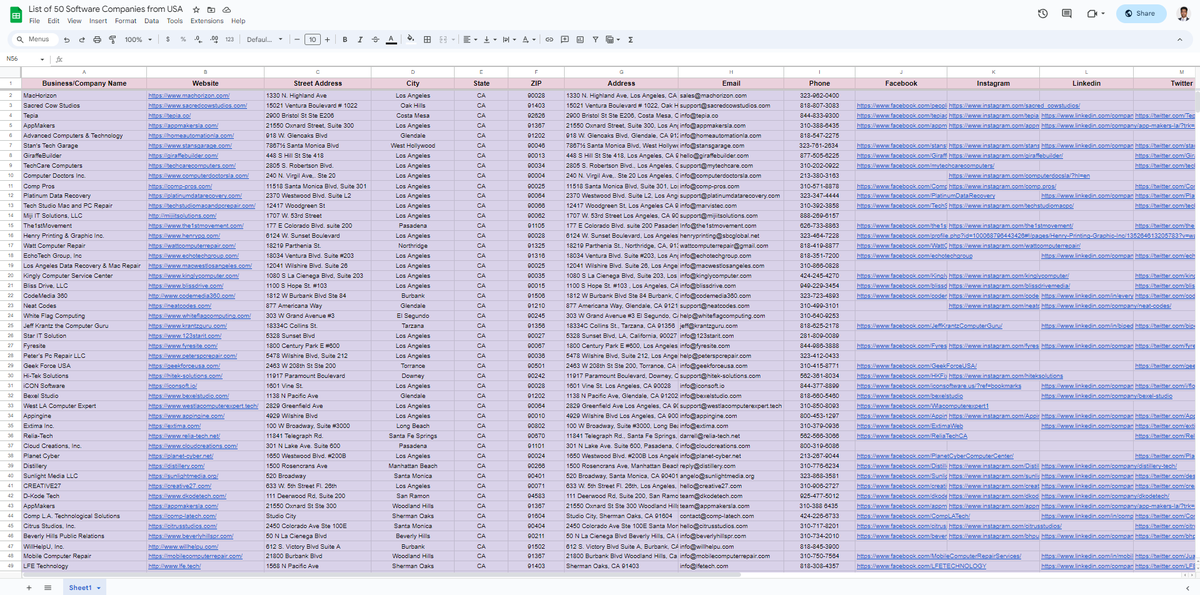Click the font size field showing 10
The height and width of the screenshot is (595, 1200).
(313, 39)
